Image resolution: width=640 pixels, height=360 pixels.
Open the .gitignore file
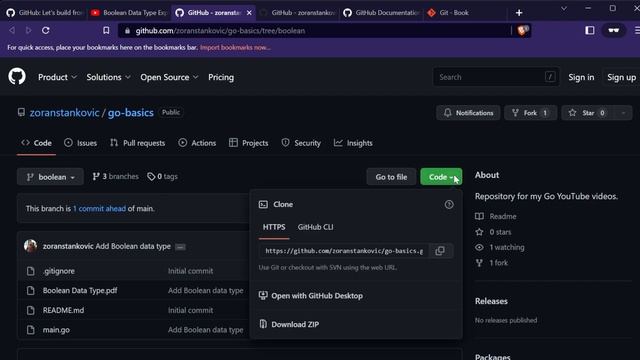pos(59,271)
